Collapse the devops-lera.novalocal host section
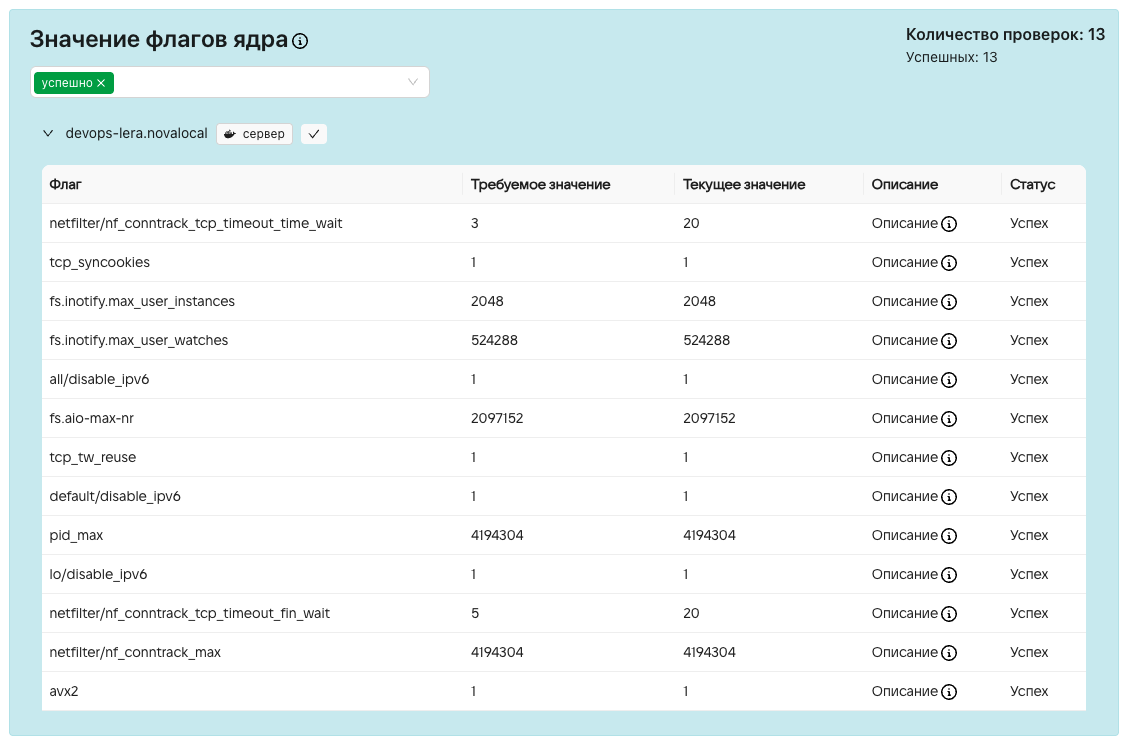 [47, 133]
